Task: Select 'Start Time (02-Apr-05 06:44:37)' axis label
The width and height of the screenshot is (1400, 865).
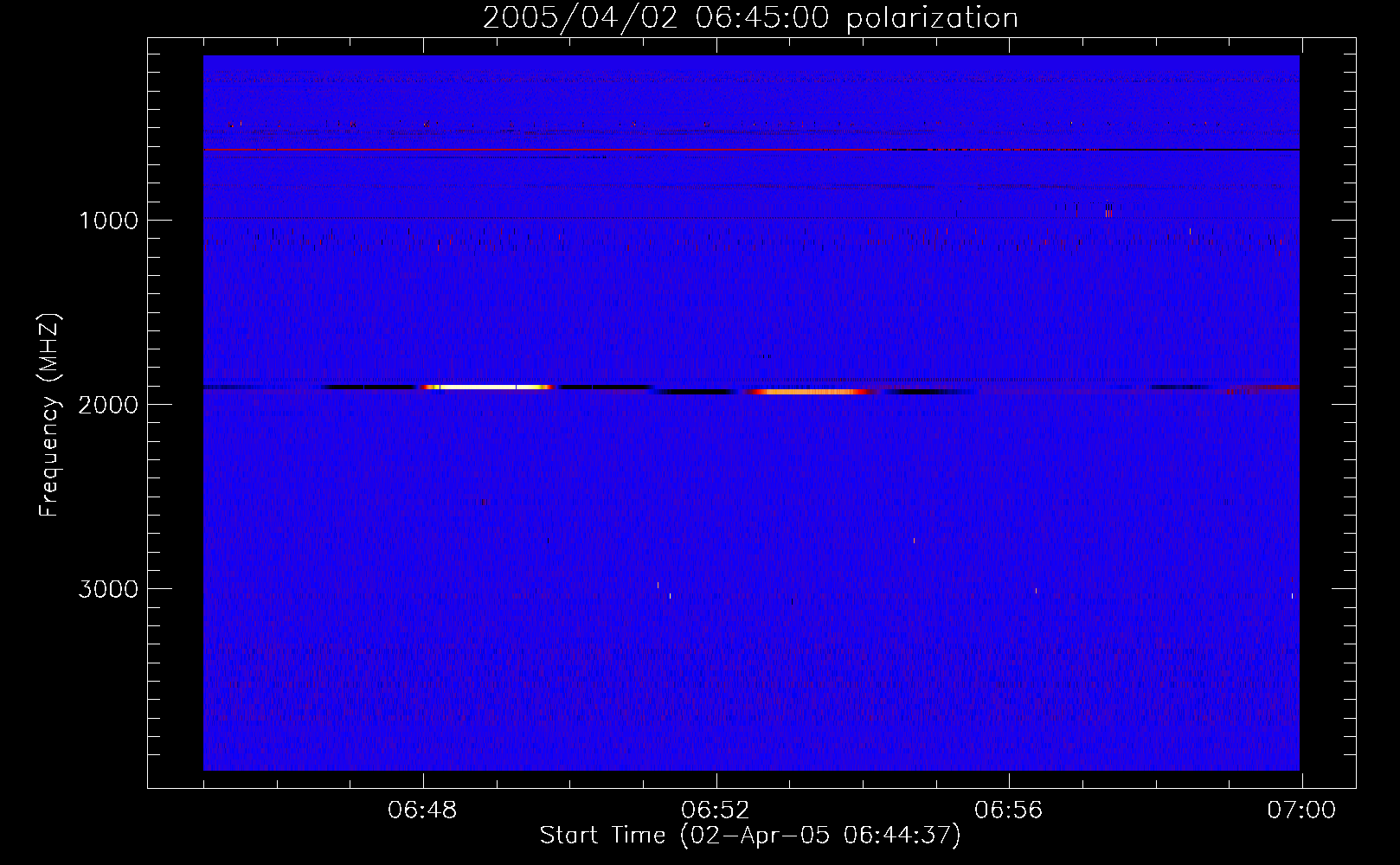Action: point(750,836)
